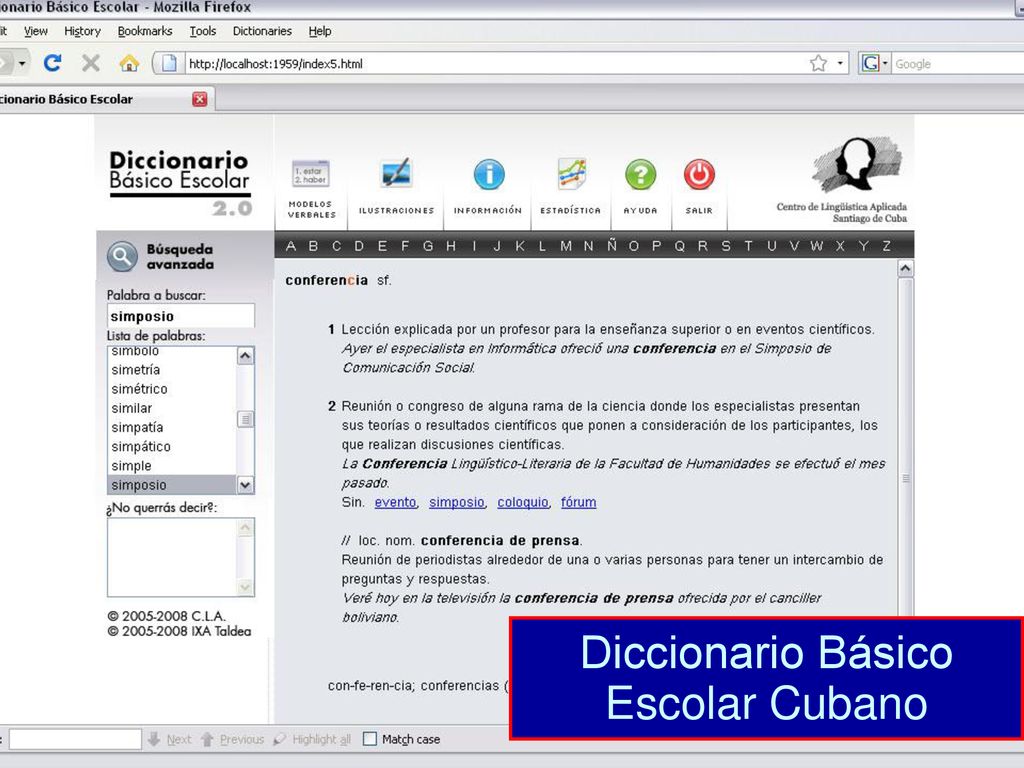Click the Stop loading X icon
1024x768 pixels.
(91, 63)
